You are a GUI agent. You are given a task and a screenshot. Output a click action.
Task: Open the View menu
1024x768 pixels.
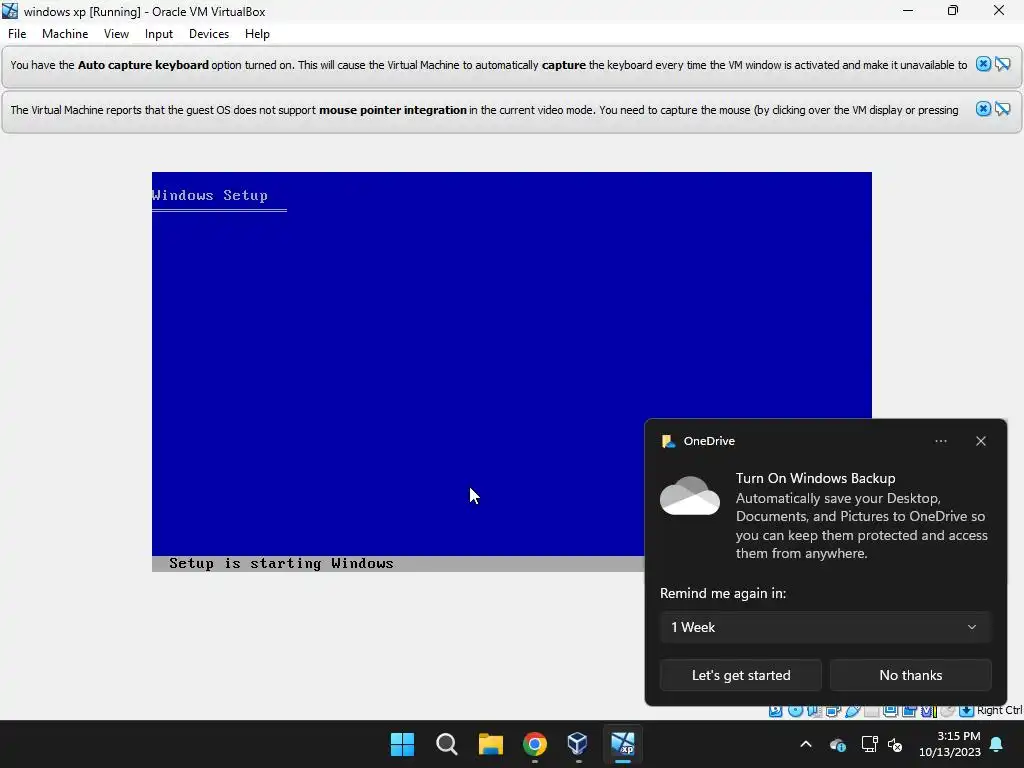116,34
